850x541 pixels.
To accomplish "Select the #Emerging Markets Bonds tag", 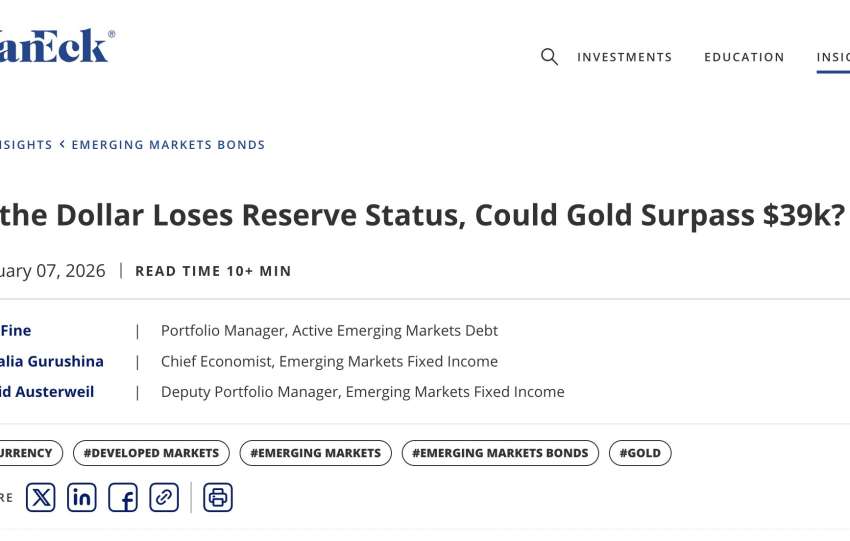I will [x=500, y=453].
